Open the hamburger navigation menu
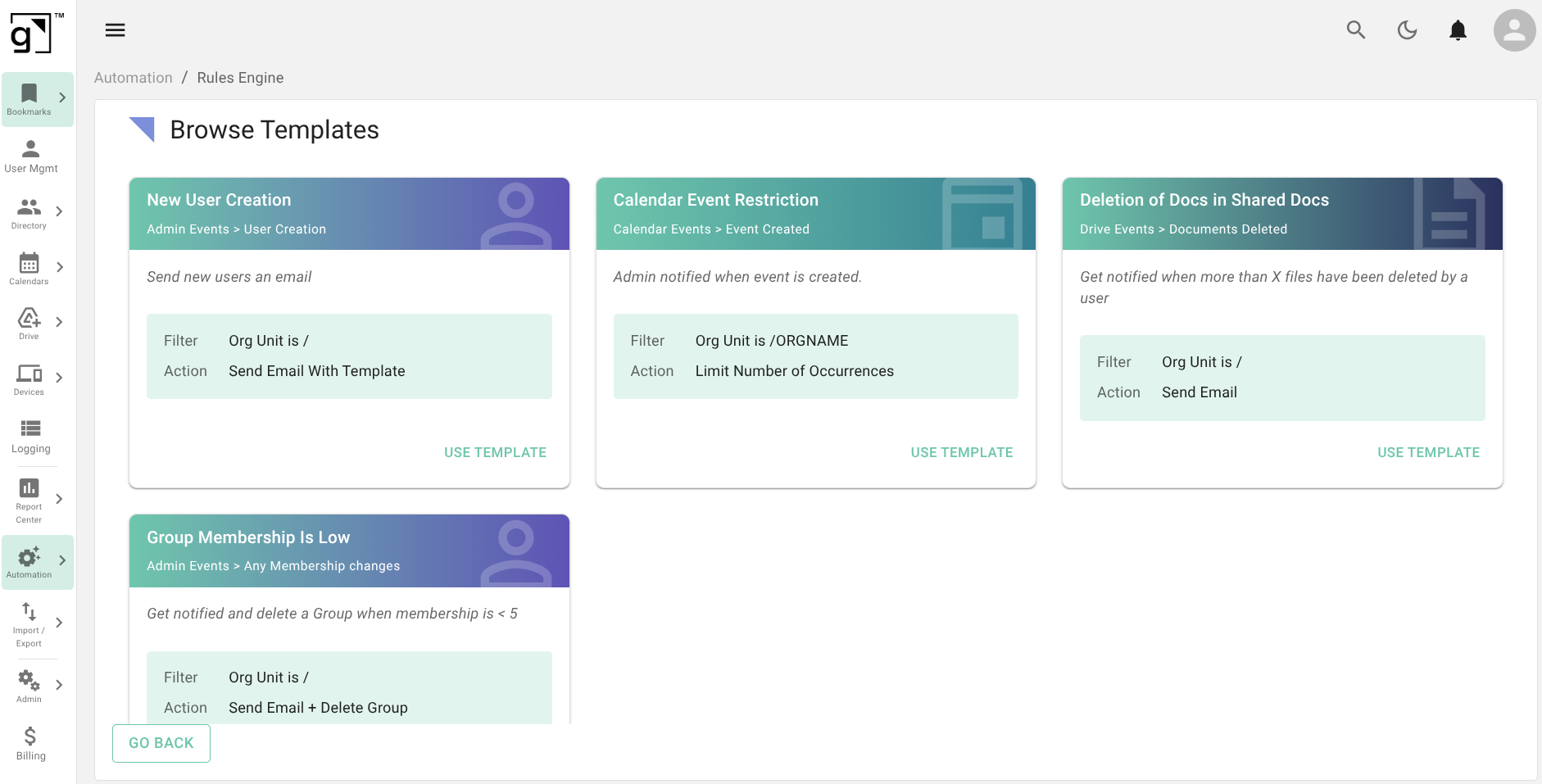The height and width of the screenshot is (784, 1542). tap(116, 30)
